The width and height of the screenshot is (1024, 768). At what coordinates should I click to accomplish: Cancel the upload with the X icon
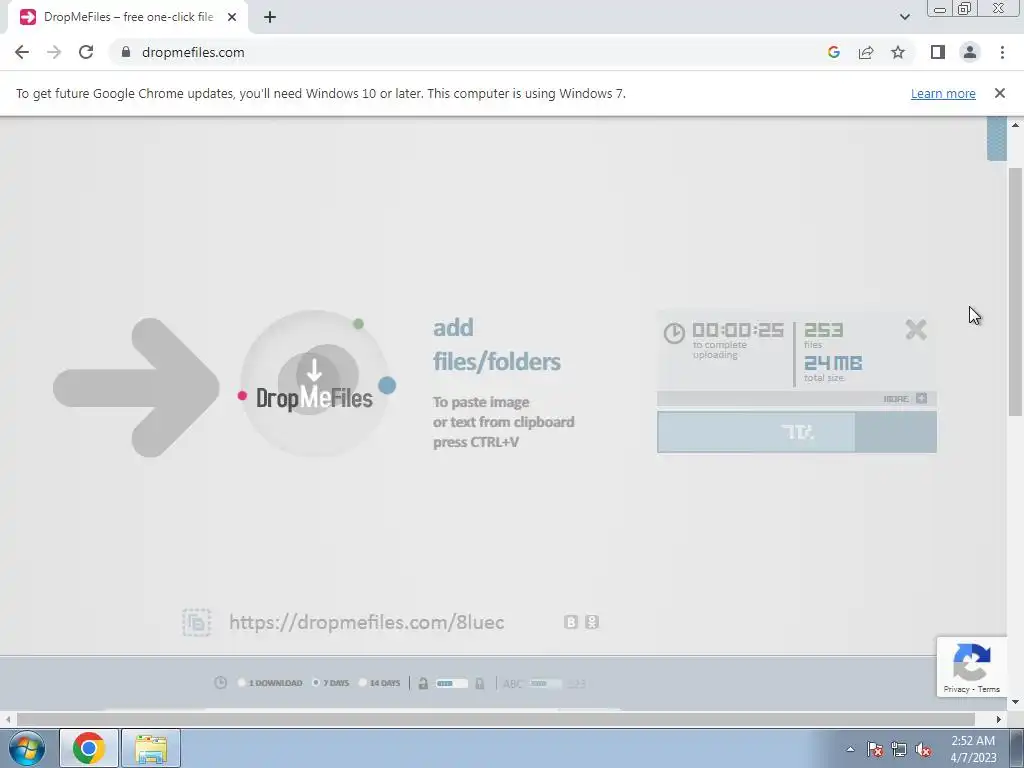point(916,330)
